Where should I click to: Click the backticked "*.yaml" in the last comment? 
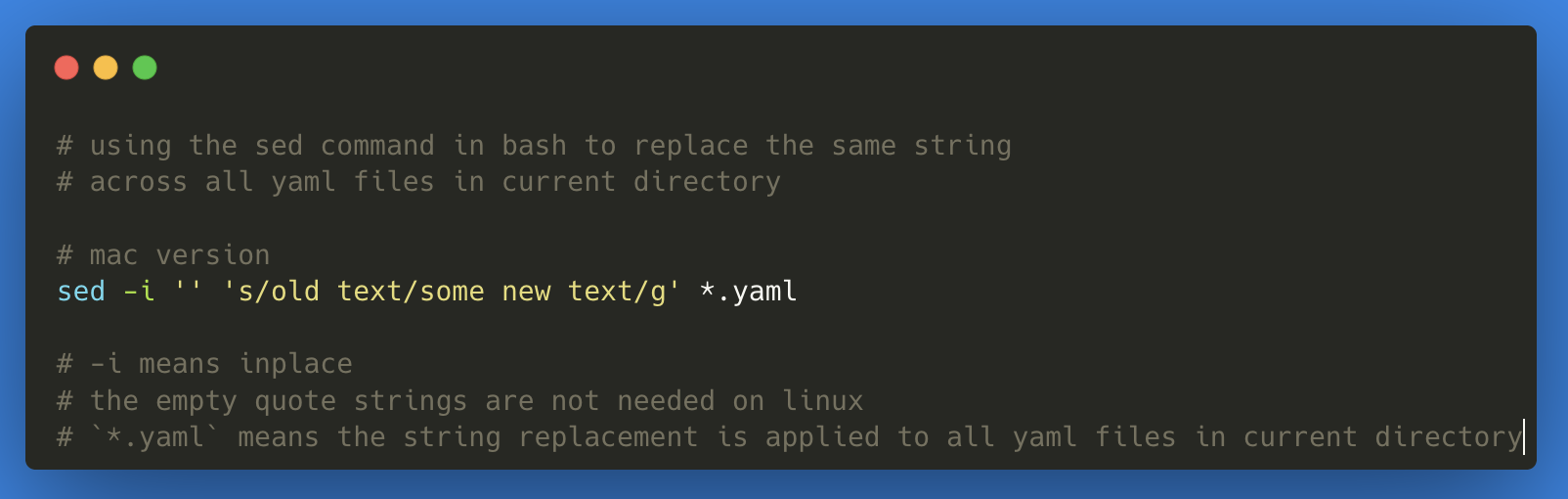155,437
